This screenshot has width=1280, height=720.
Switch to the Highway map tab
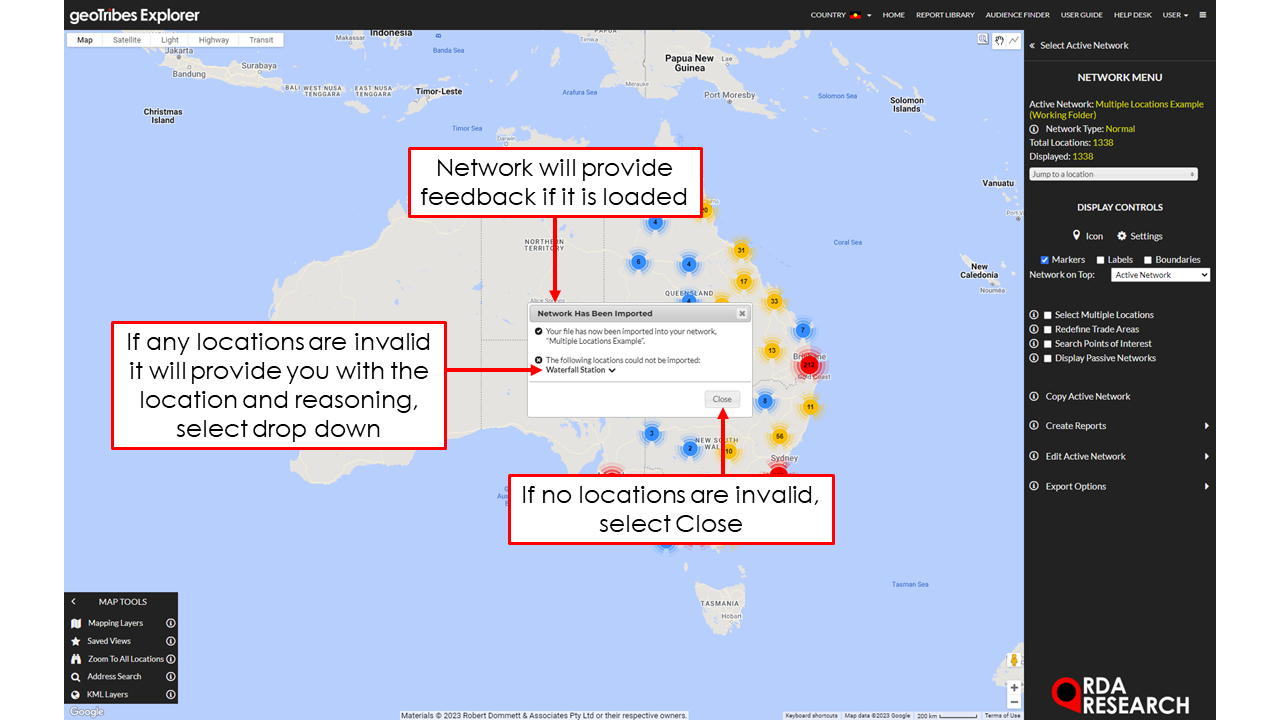[x=214, y=40]
